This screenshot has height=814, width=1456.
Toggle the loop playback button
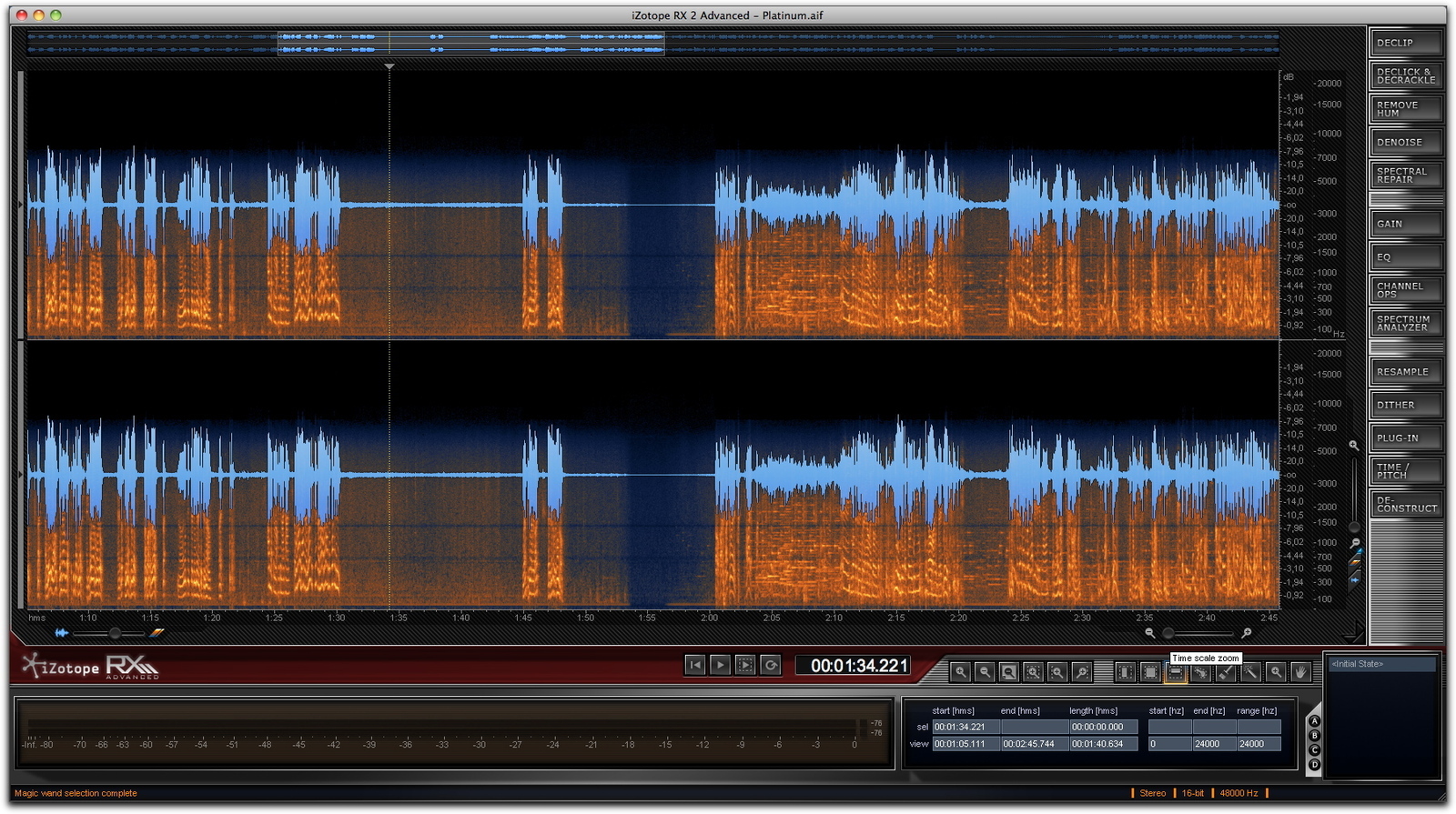click(771, 665)
